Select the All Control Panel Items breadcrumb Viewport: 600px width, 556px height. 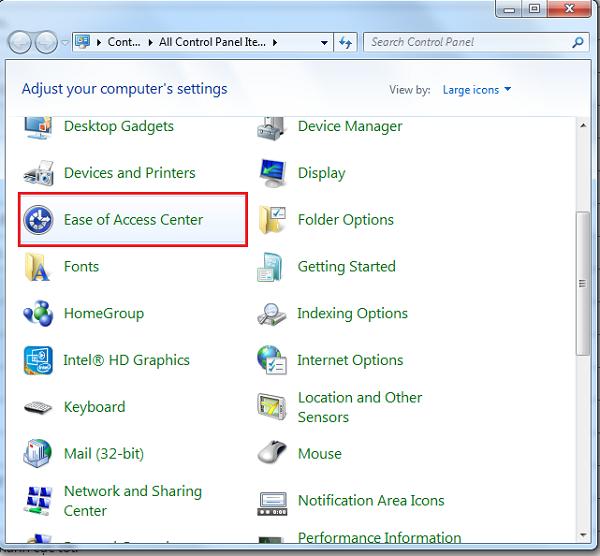click(212, 43)
